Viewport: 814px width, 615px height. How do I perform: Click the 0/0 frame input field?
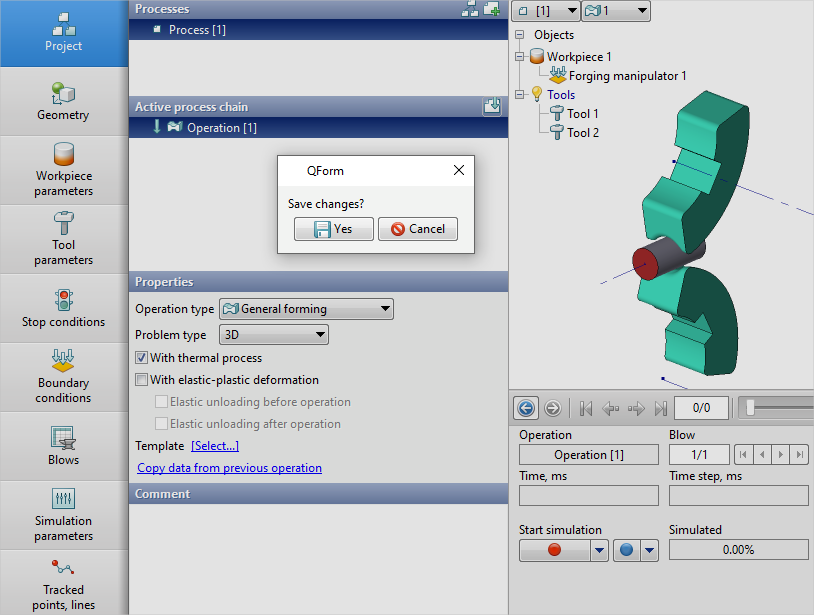click(x=700, y=408)
